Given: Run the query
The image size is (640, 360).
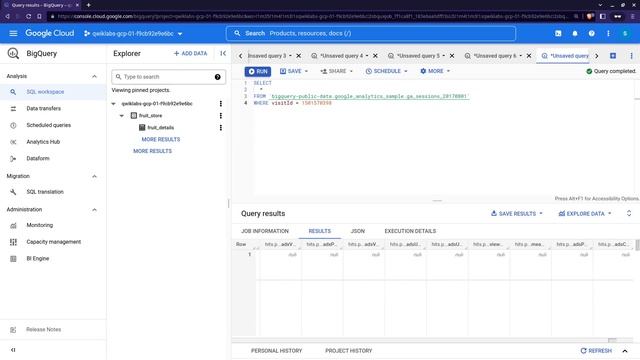Looking at the screenshot, I should click(x=258, y=71).
